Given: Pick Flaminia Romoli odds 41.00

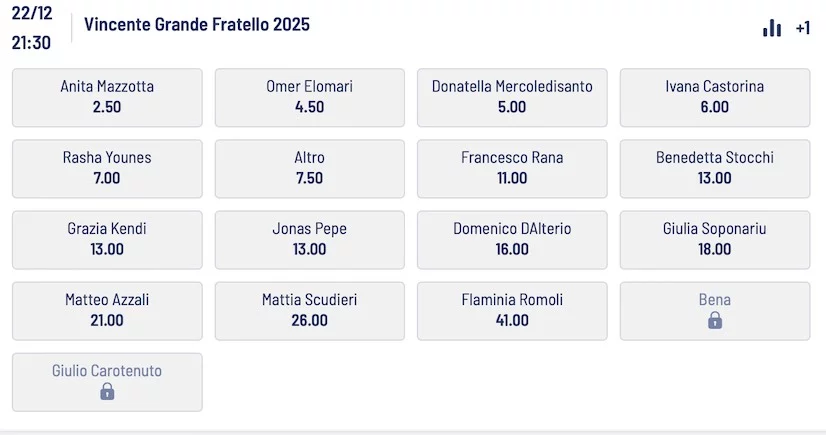Looking at the screenshot, I should pos(512,310).
